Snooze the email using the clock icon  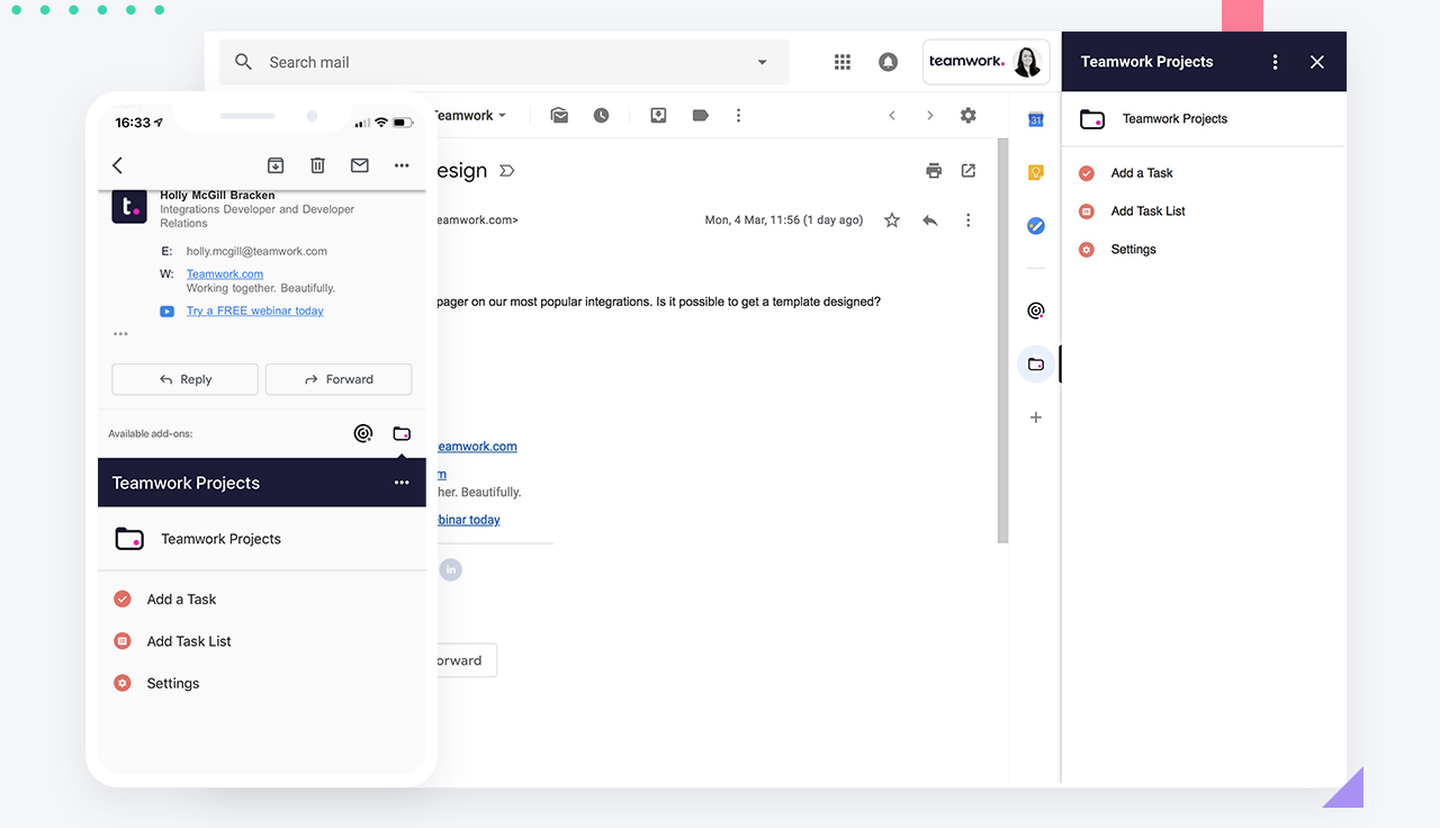pos(601,115)
